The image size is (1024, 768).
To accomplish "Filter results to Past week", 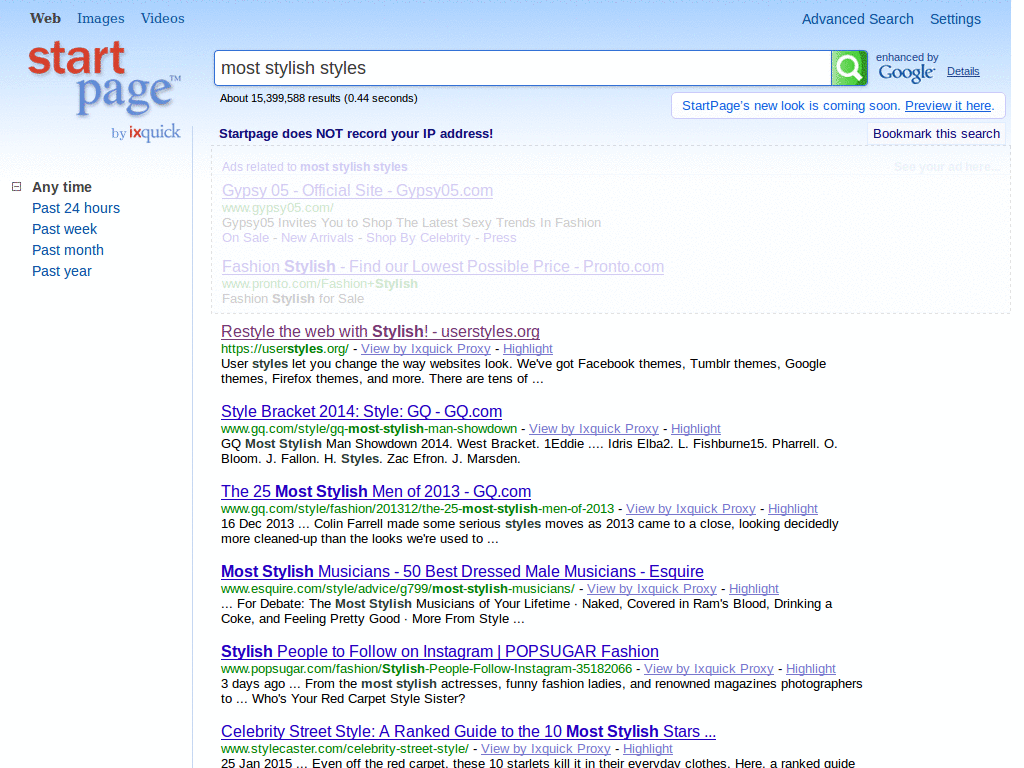I will coord(65,229).
